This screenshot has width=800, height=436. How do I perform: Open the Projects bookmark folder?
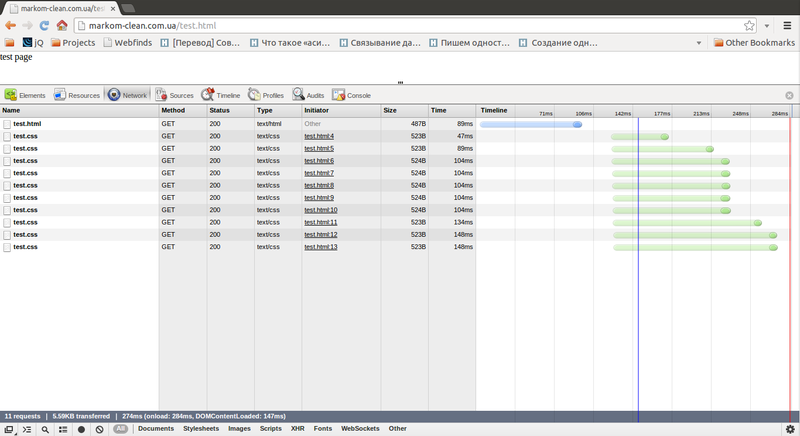coord(73,43)
